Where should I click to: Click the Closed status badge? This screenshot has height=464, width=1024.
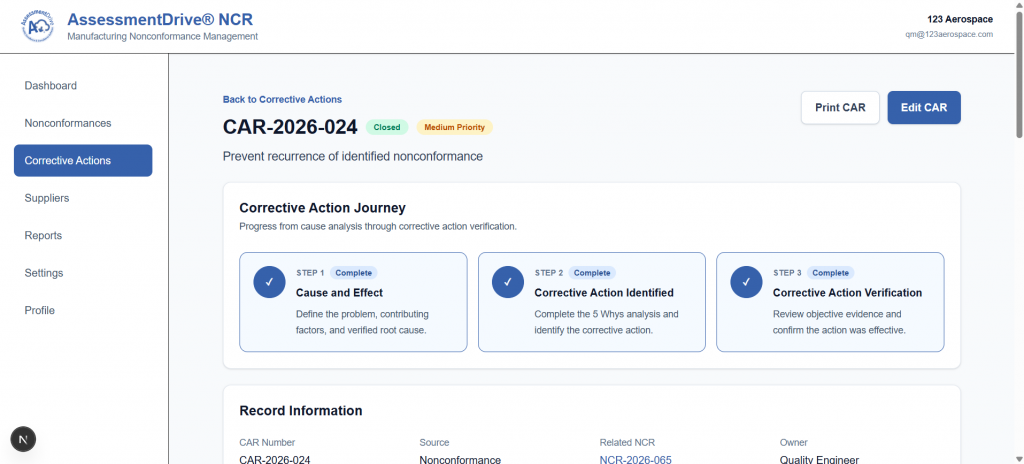(x=387, y=127)
